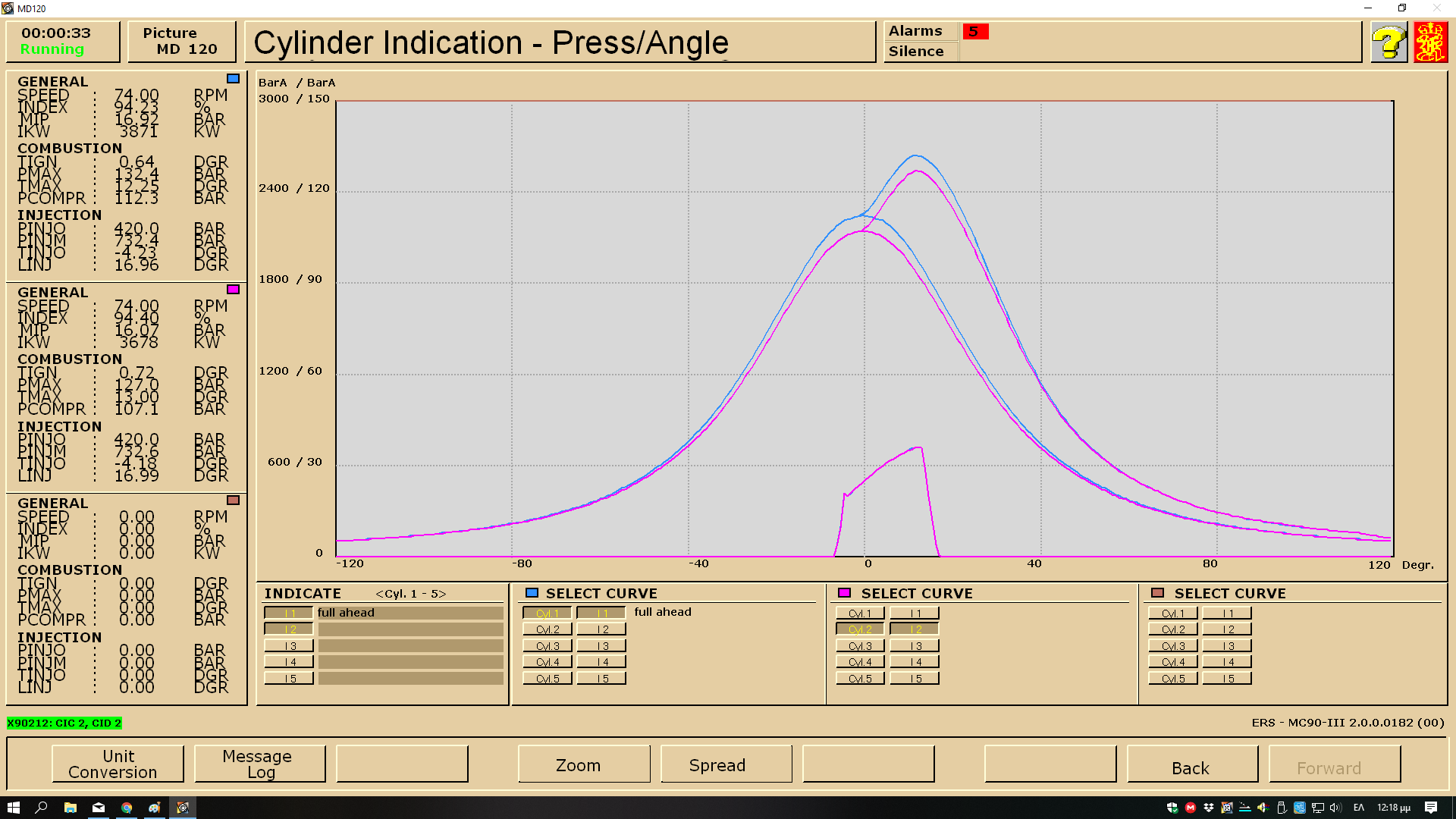The image size is (1456, 819).
Task: Select I 5 in magenta Select Curve
Action: pyautogui.click(x=915, y=679)
